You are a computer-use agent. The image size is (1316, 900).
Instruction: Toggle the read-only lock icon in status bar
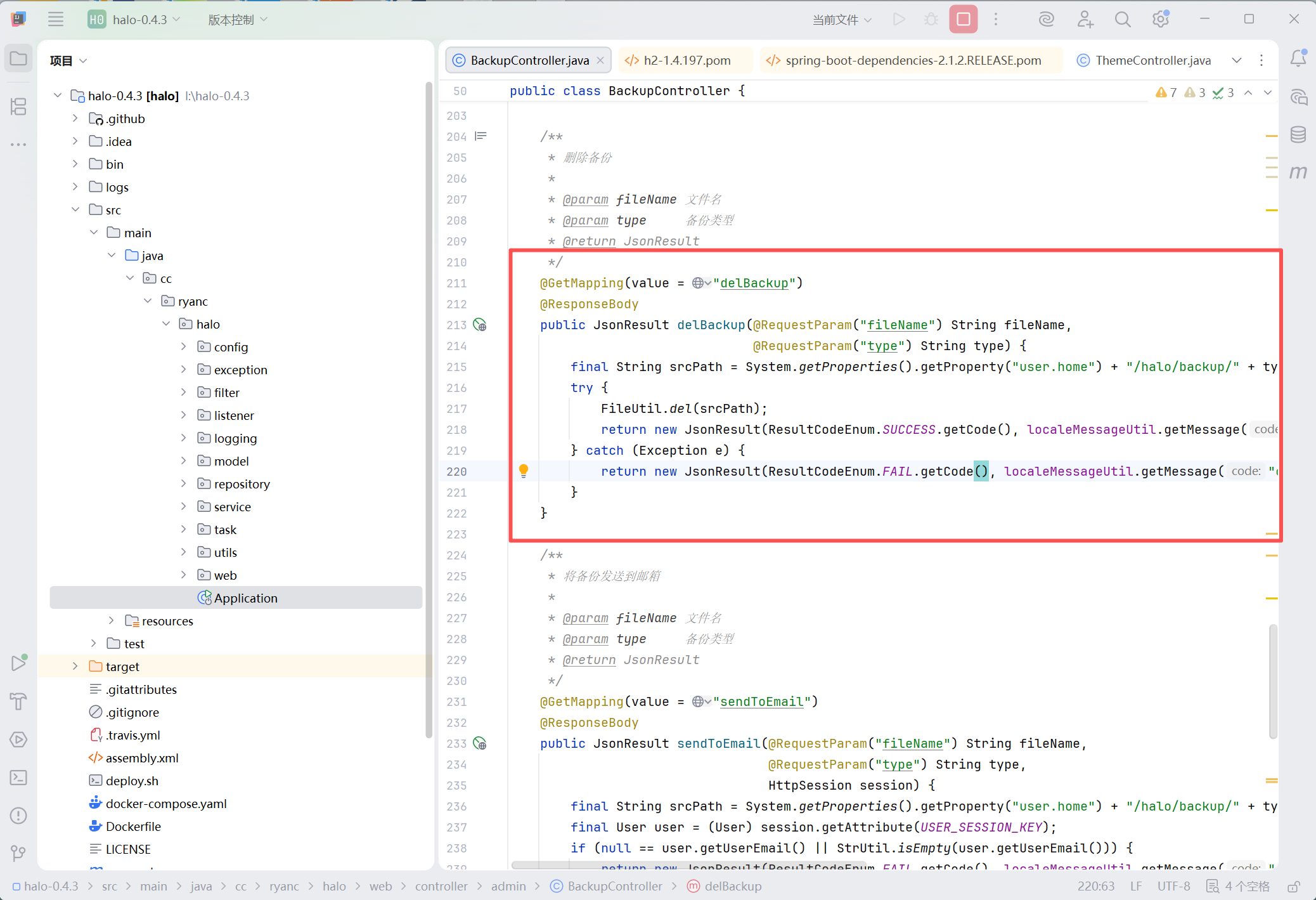[1294, 886]
